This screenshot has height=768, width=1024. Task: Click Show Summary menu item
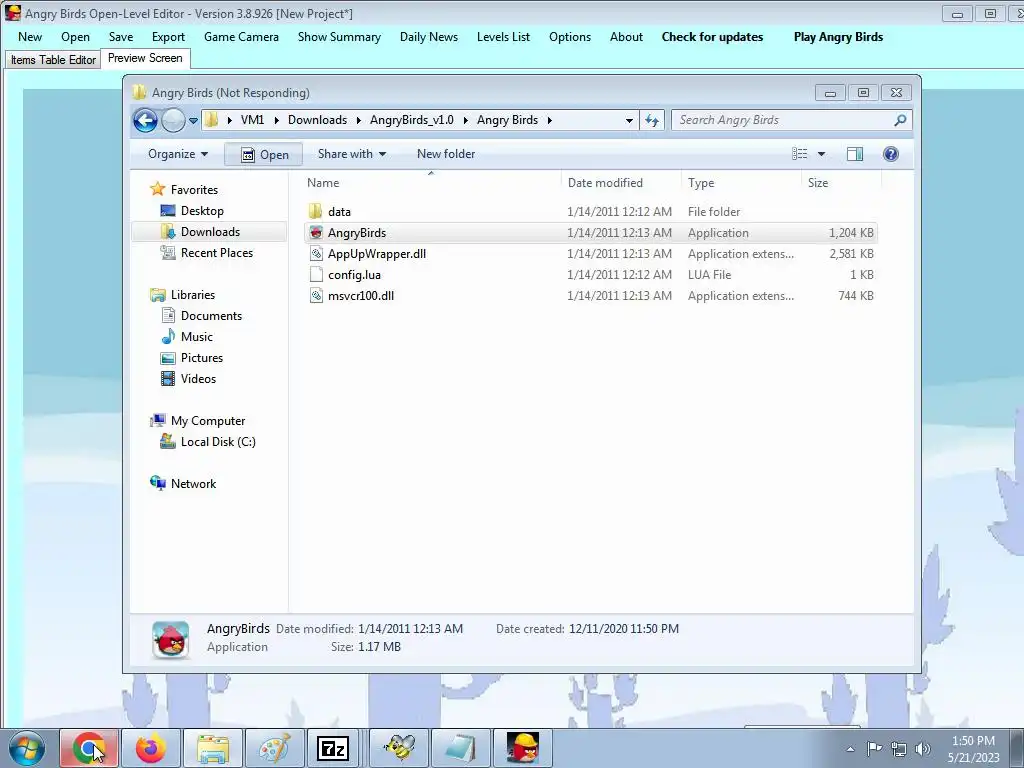tap(340, 37)
